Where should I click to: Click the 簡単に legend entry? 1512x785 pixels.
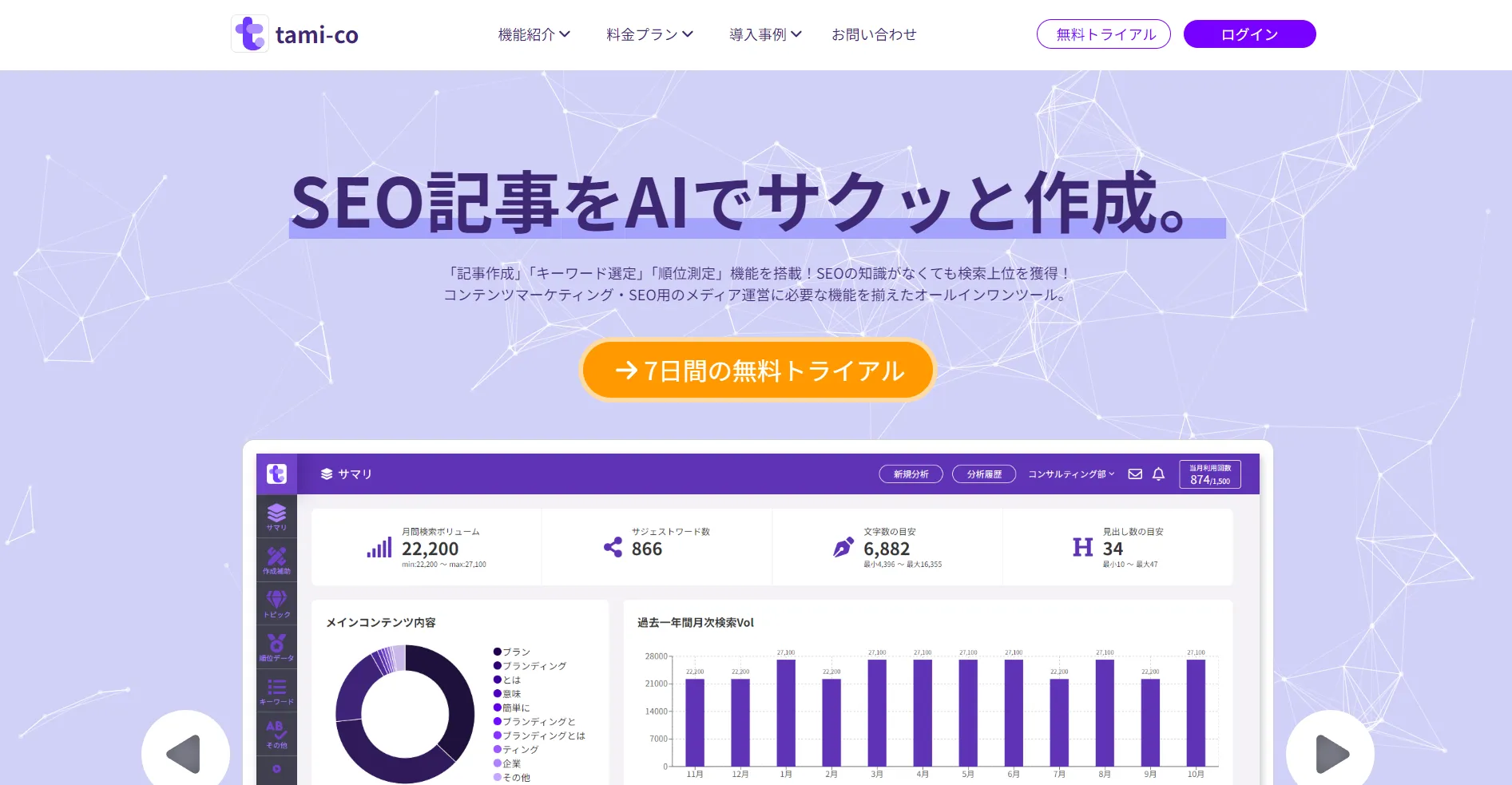(511, 708)
